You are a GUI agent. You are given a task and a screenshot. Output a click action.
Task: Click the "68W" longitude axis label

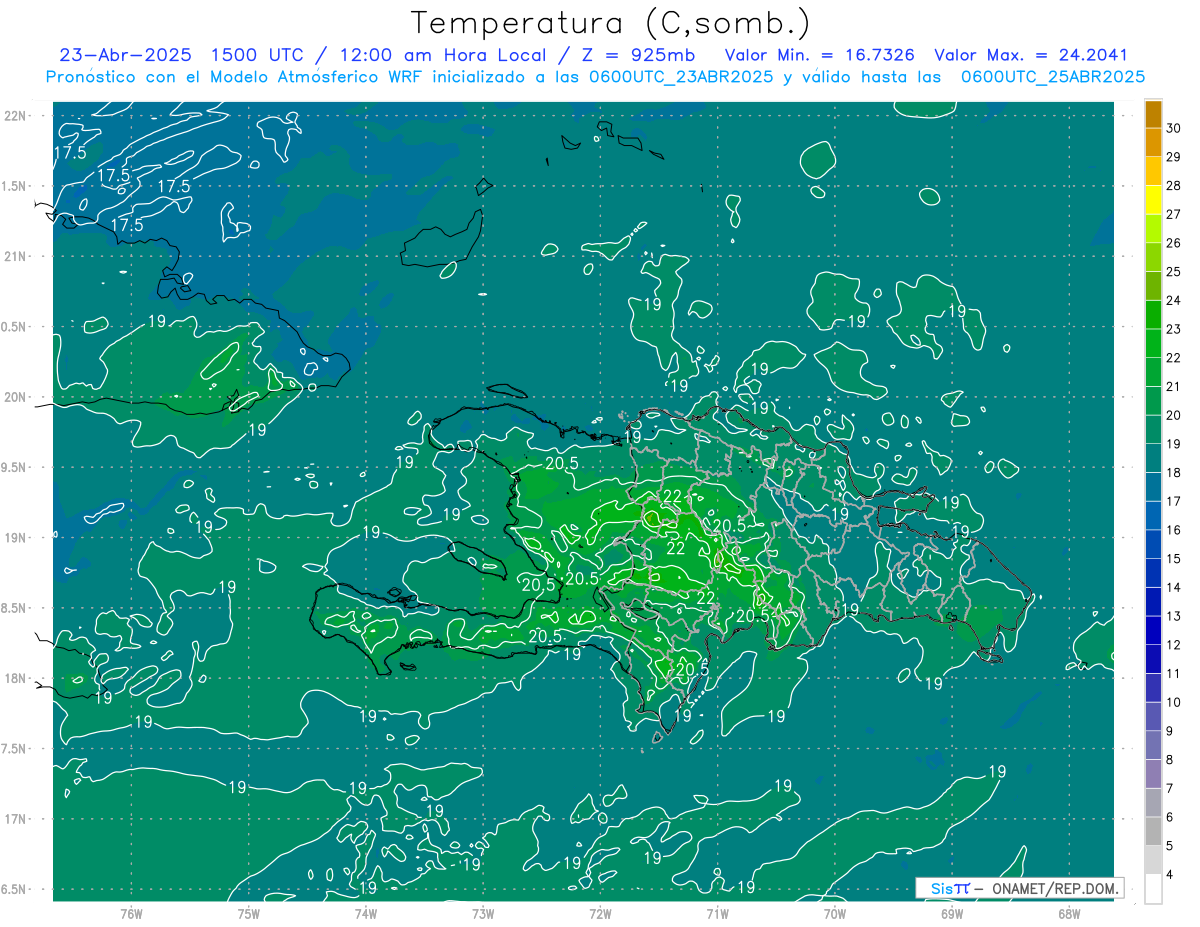pyautogui.click(x=1069, y=914)
